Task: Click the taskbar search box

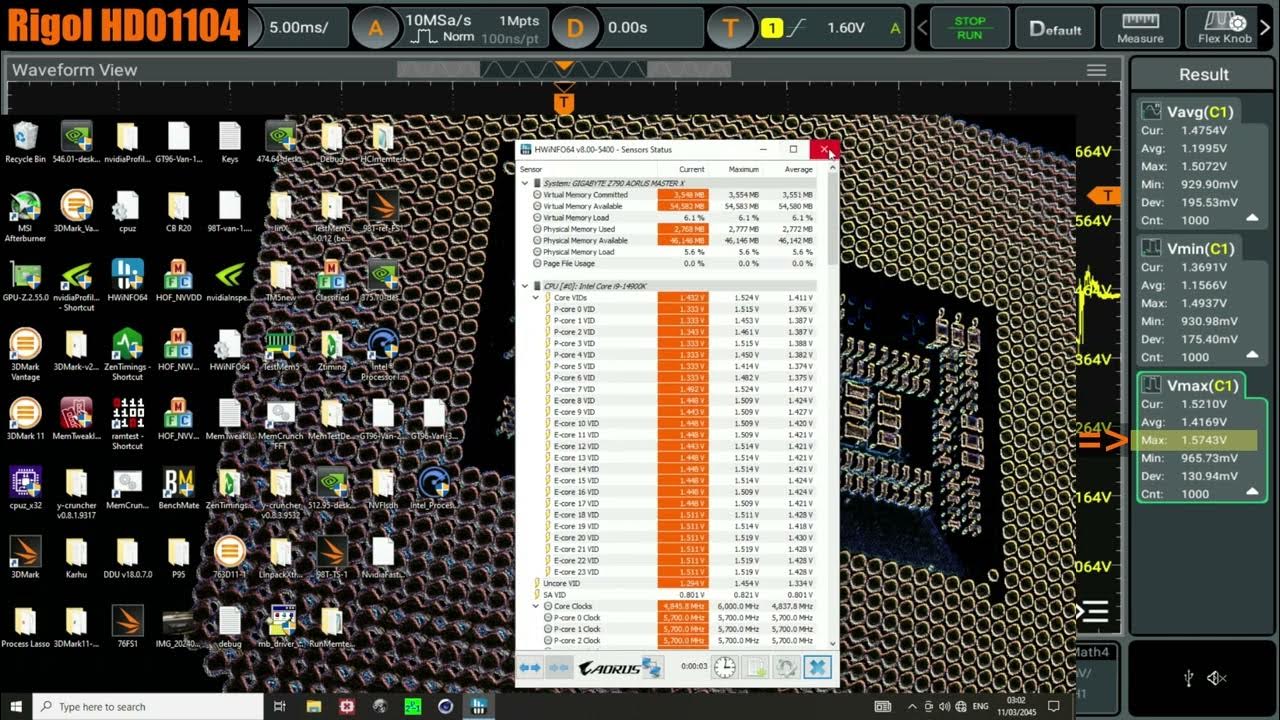Action: (x=149, y=706)
